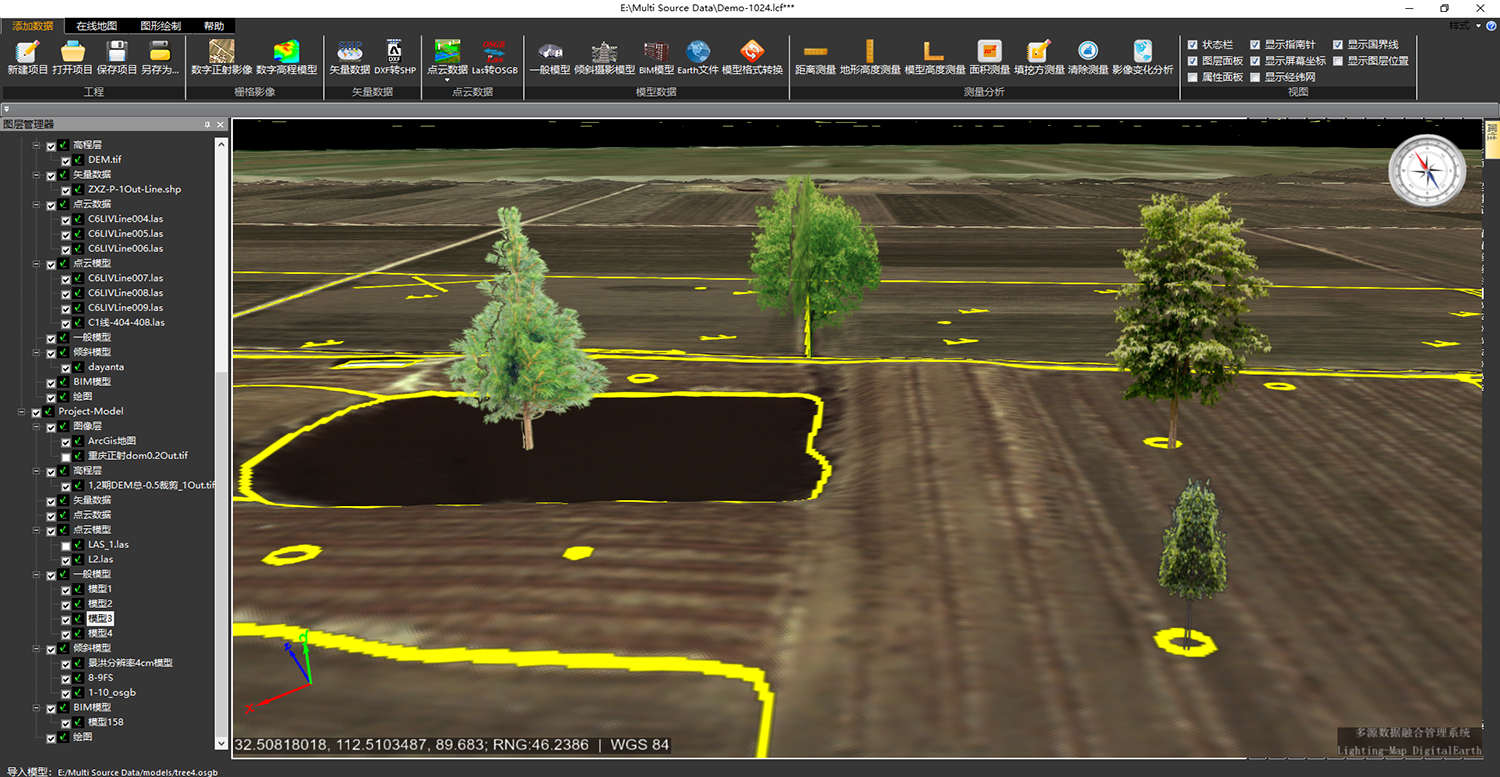Collapse the Project-Model tree node

(x=22, y=412)
